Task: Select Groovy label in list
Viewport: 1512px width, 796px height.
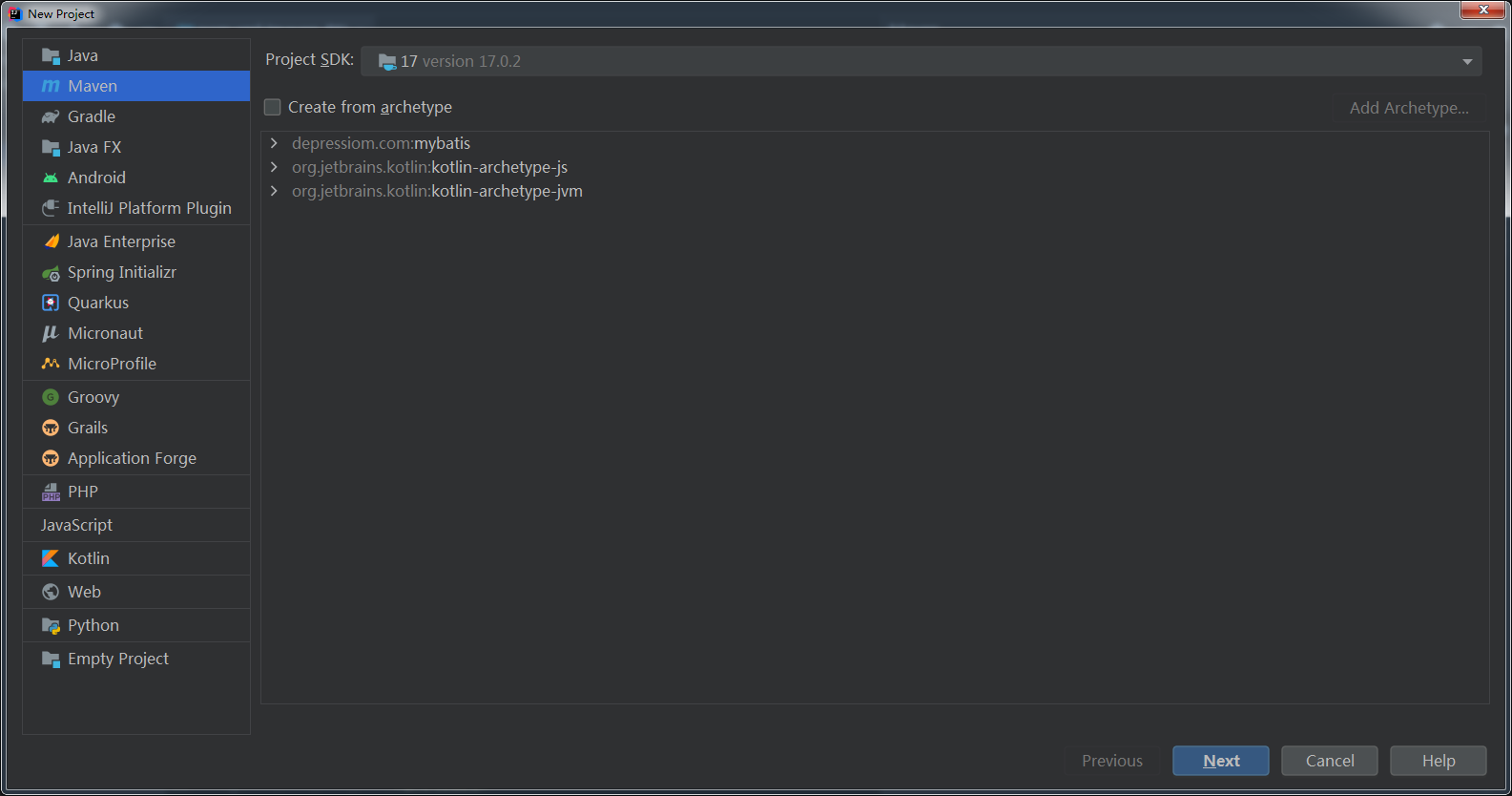Action: pyautogui.click(x=93, y=397)
